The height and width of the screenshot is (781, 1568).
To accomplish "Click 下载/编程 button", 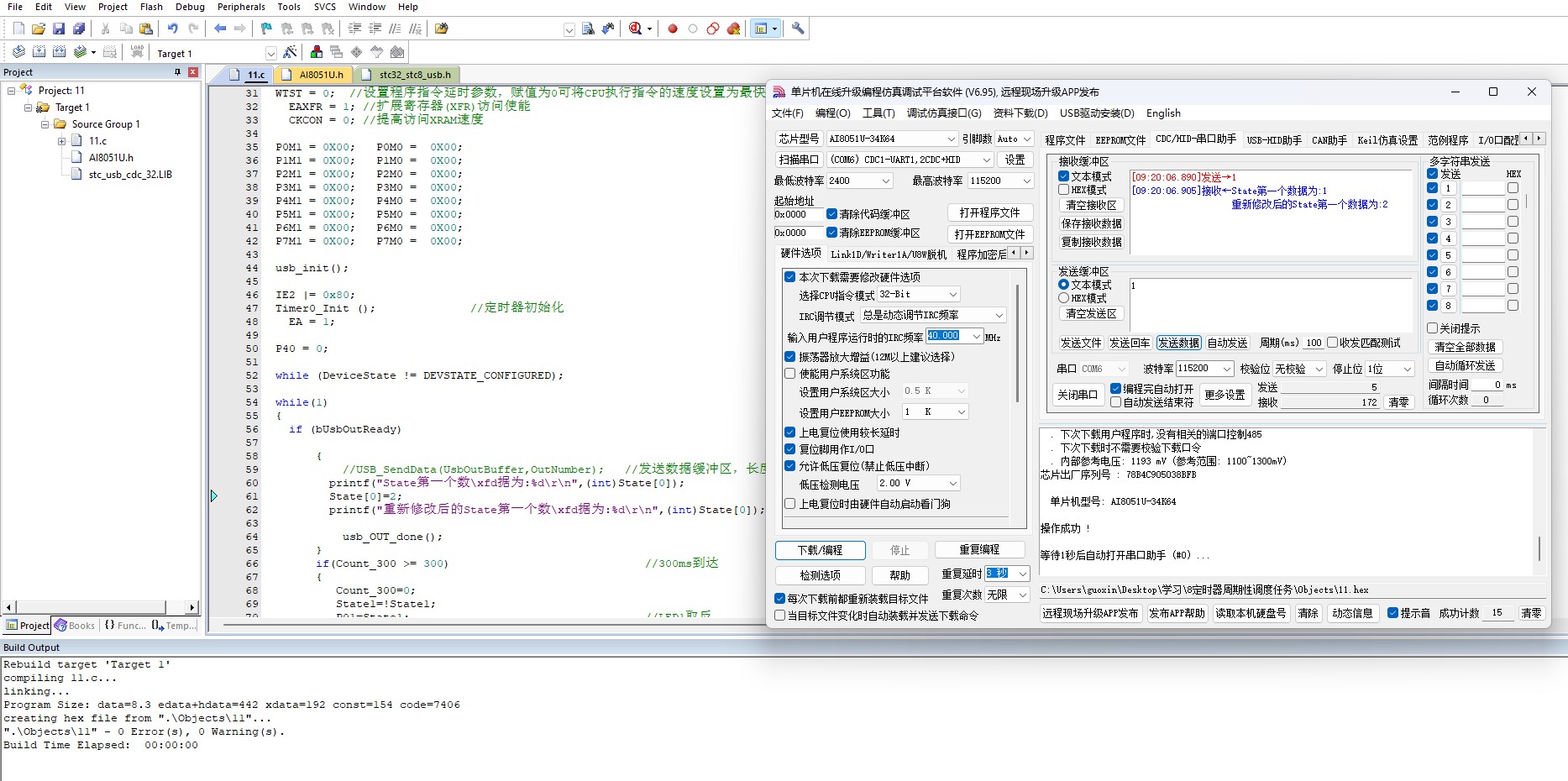I will tap(821, 550).
